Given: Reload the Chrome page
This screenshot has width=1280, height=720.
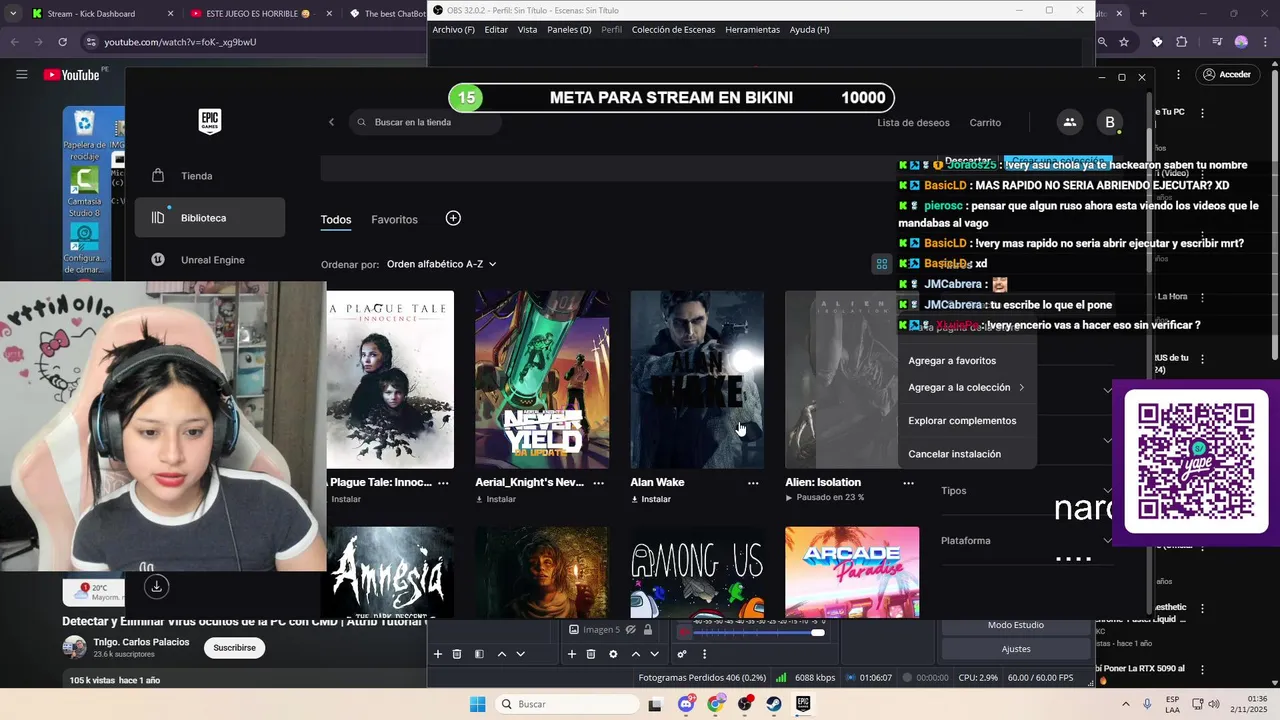Looking at the screenshot, I should tap(62, 42).
